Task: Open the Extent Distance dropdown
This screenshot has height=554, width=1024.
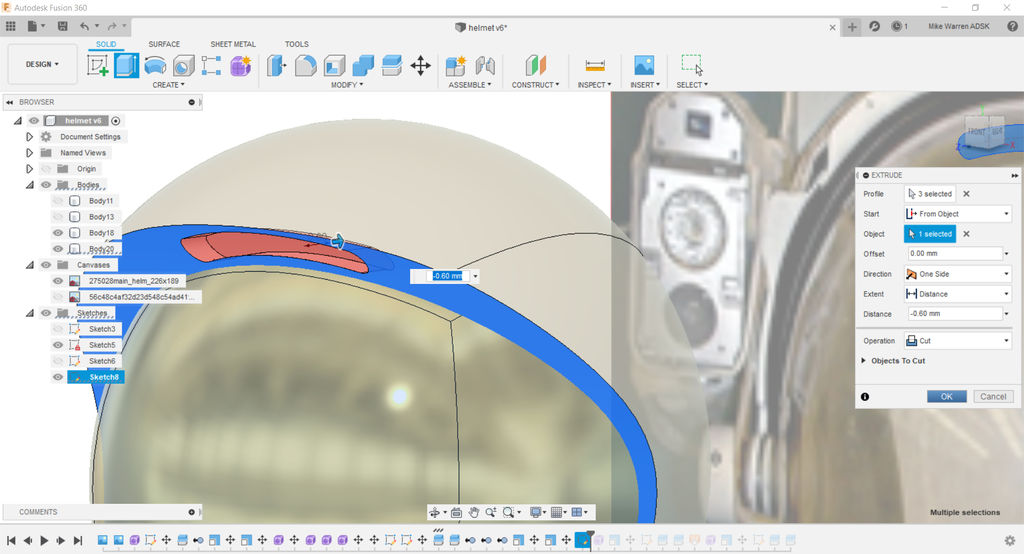Action: pyautogui.click(x=957, y=294)
